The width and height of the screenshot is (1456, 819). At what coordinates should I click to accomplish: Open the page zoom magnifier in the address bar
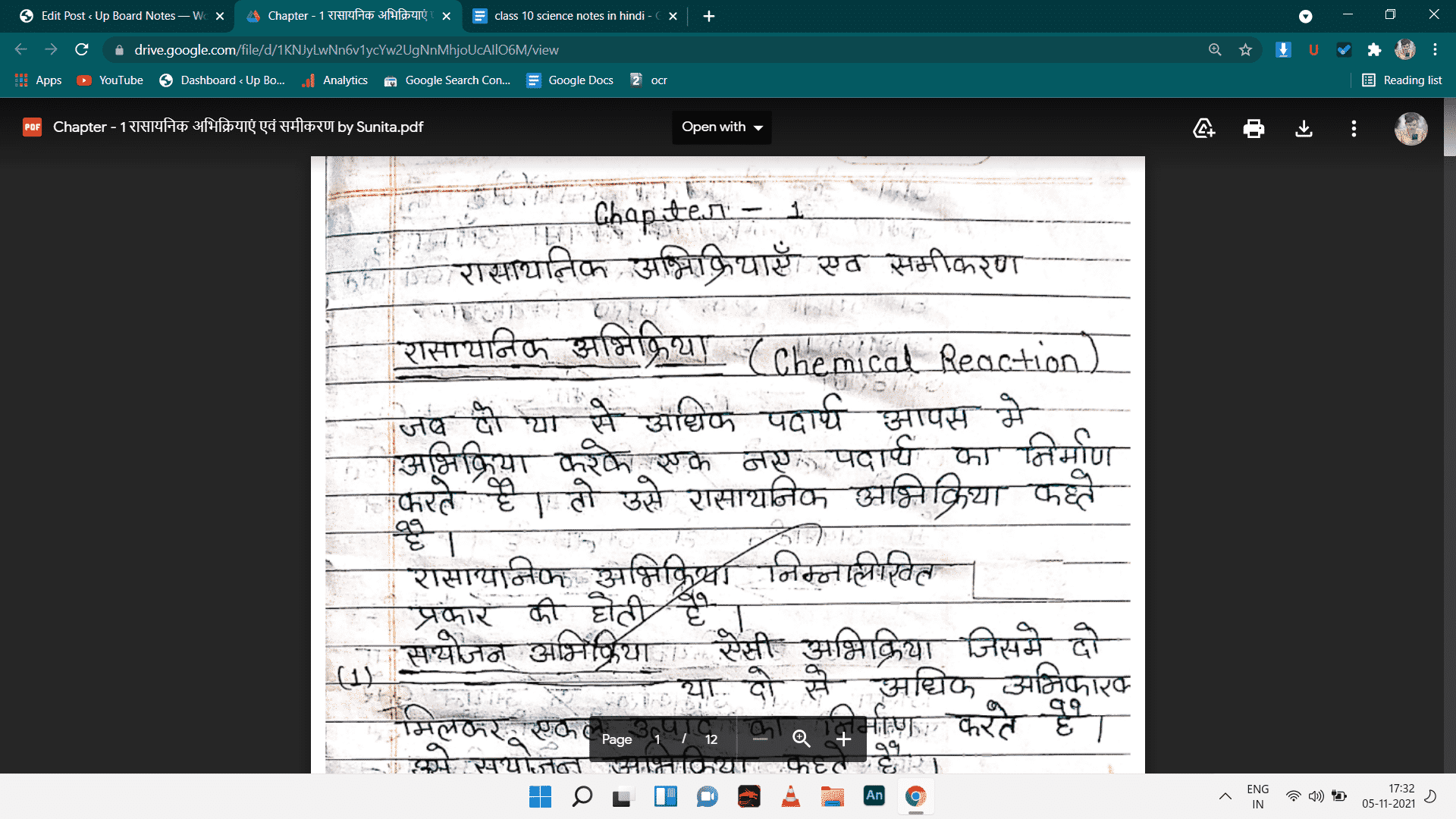tap(1215, 50)
